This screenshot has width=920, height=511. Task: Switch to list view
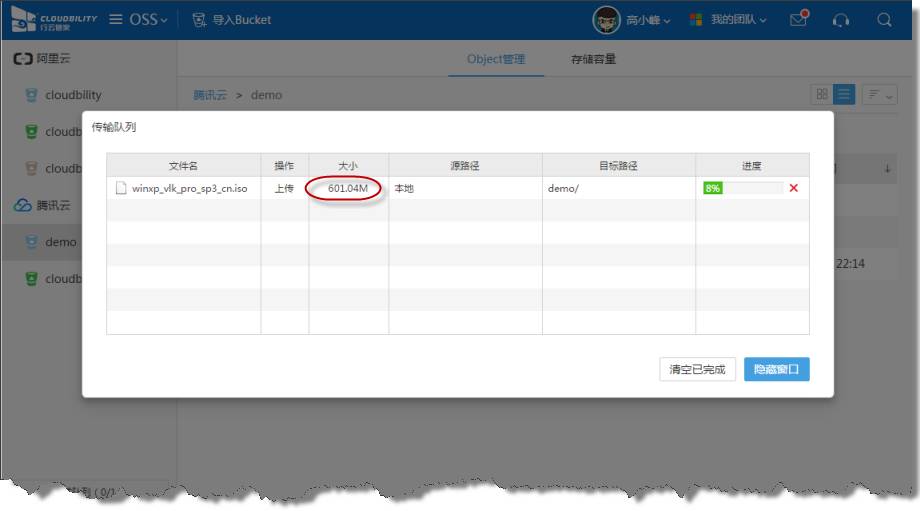845,94
